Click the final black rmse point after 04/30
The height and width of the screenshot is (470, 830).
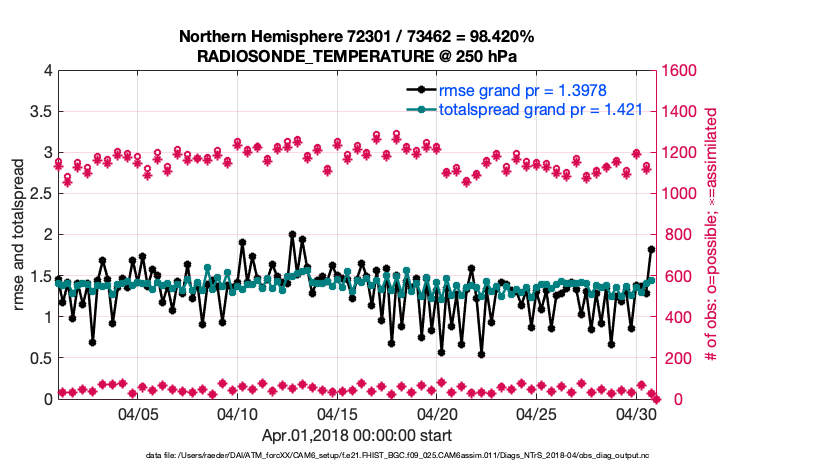(x=651, y=249)
